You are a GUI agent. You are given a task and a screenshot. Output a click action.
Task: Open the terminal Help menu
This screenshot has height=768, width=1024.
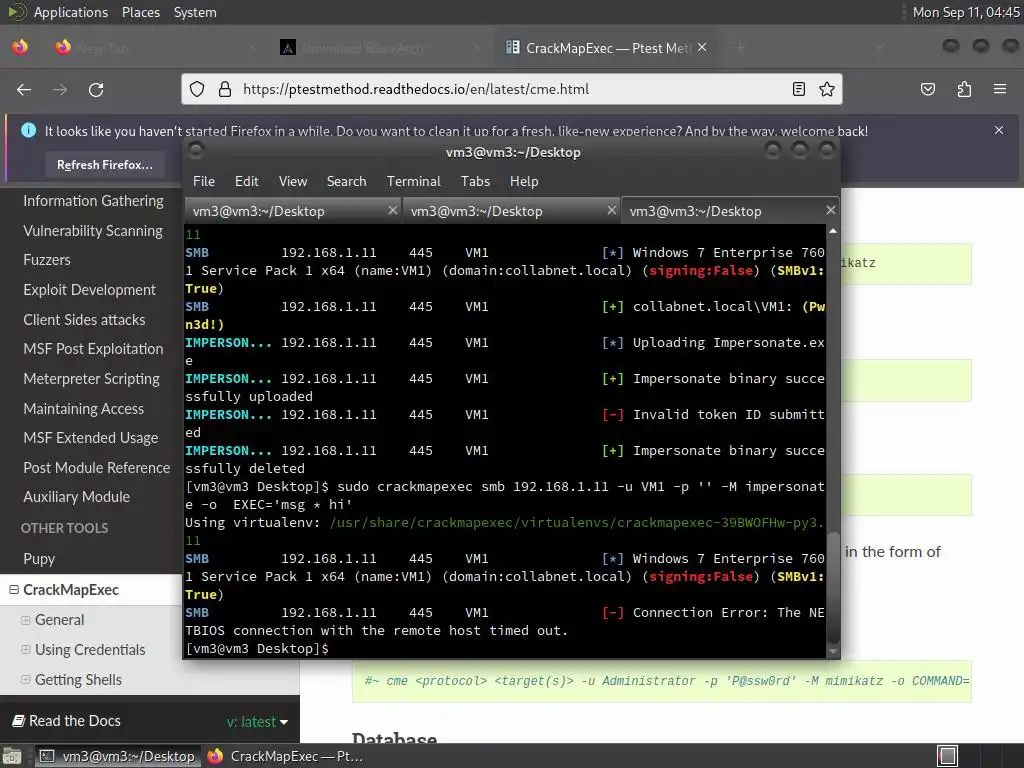click(x=524, y=181)
